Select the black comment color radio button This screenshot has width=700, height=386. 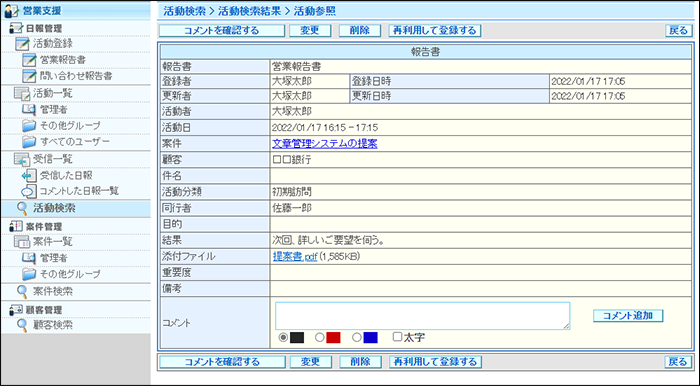point(283,338)
